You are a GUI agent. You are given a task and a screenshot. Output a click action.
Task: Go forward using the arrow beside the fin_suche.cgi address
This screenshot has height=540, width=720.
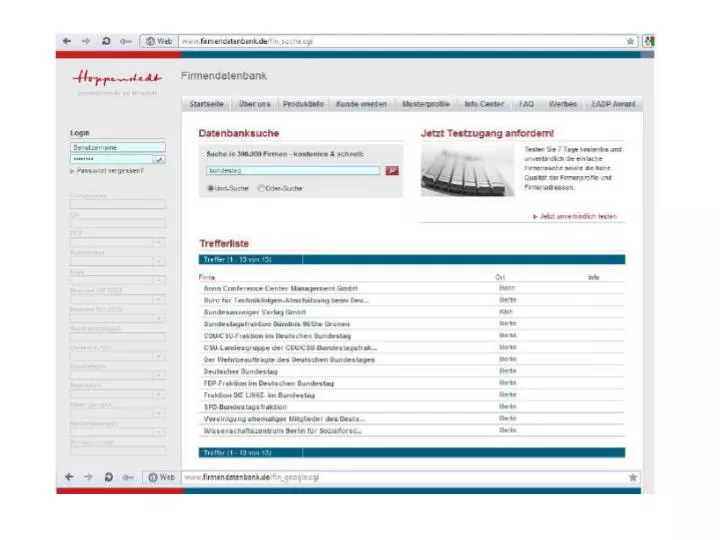86,41
